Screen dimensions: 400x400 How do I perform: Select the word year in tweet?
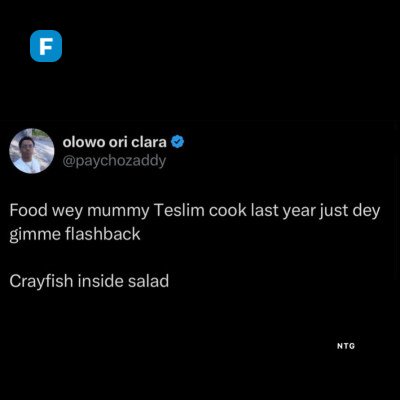[x=298, y=212]
